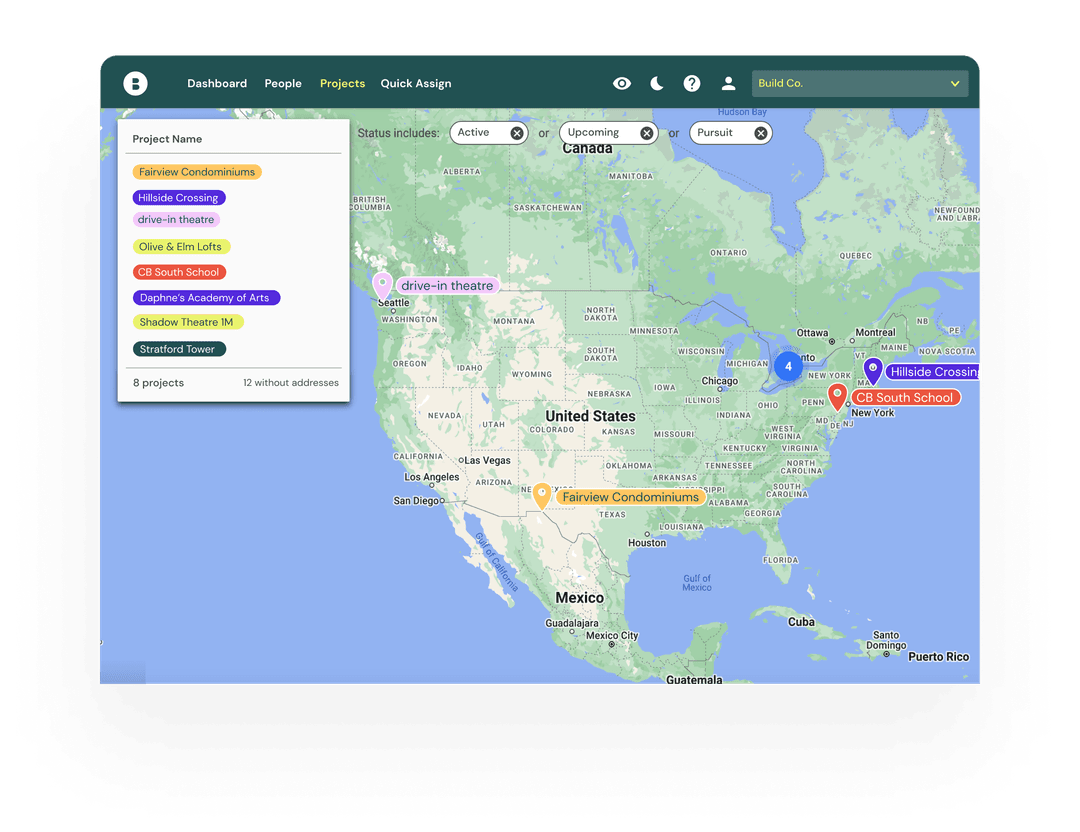1080x832 pixels.
Task: Remove the Upcoming status filter
Action: (647, 133)
